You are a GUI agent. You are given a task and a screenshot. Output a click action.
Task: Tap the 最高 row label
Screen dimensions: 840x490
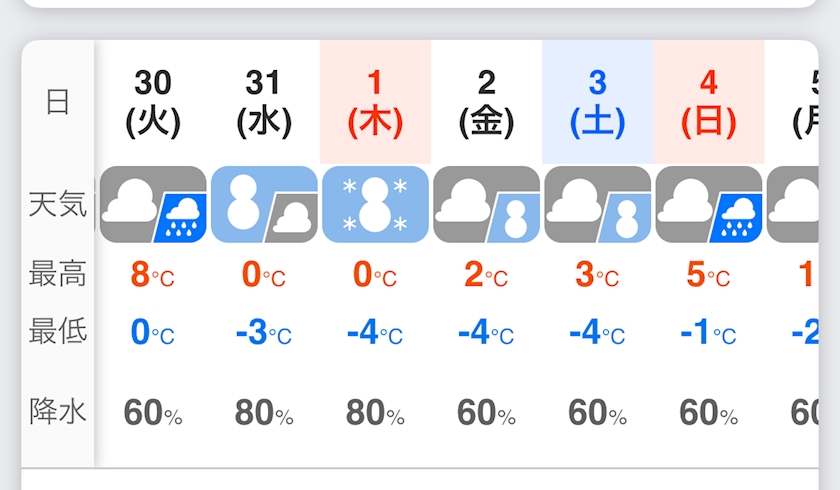(58, 274)
